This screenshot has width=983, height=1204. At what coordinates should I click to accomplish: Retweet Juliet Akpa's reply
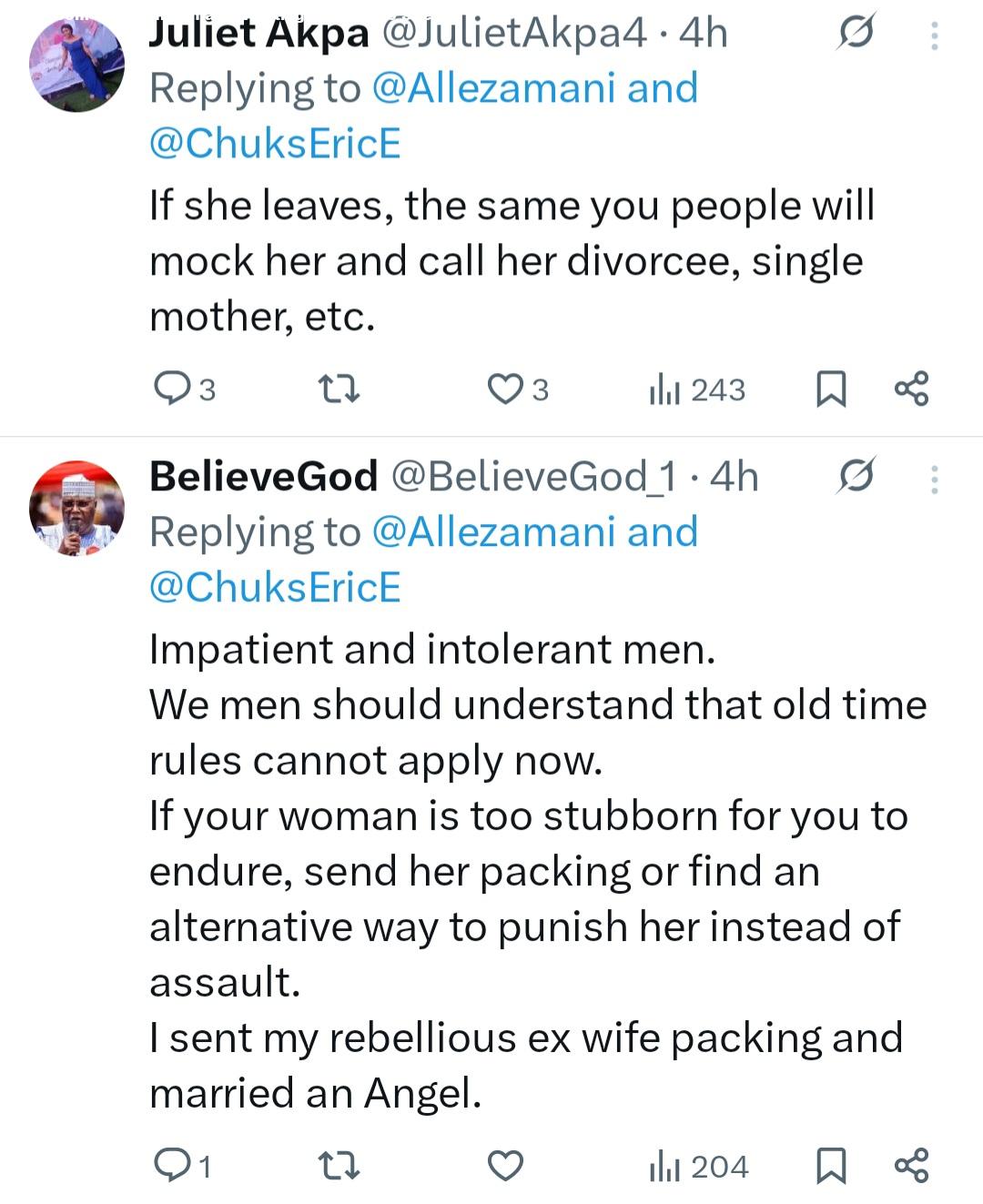point(339,390)
